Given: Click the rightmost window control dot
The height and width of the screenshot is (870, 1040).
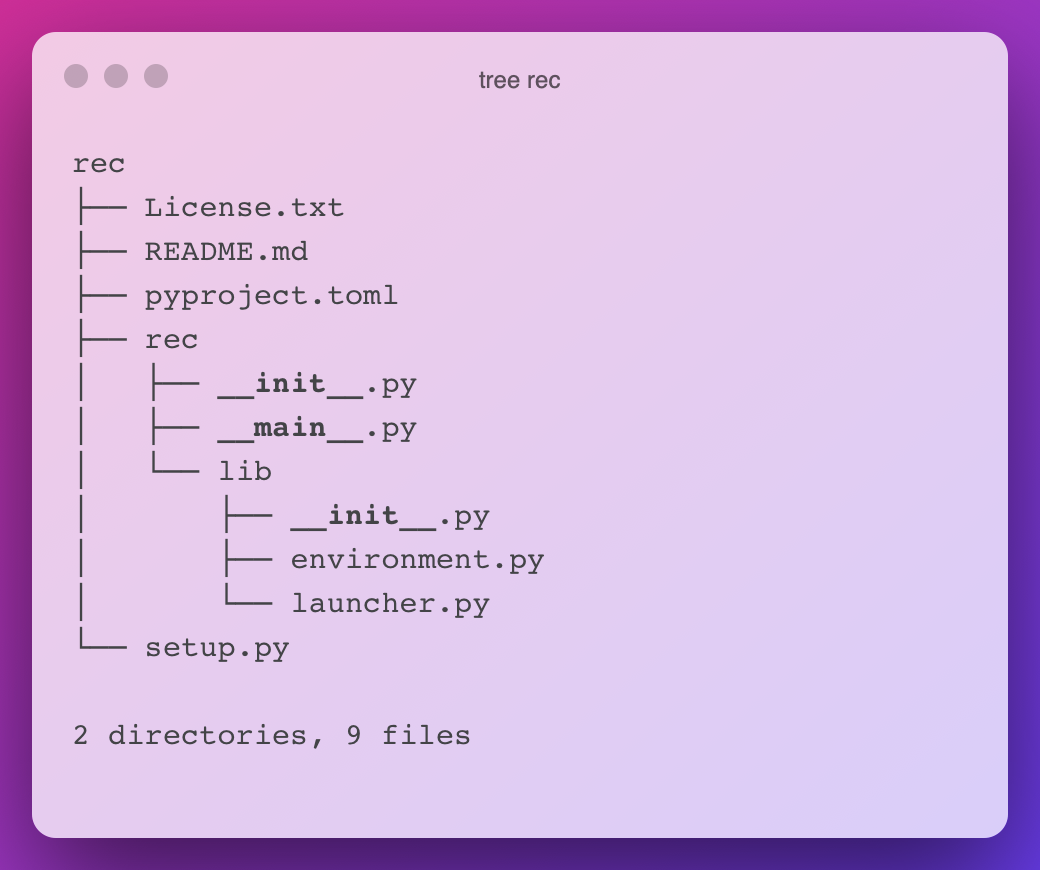Looking at the screenshot, I should (x=156, y=76).
